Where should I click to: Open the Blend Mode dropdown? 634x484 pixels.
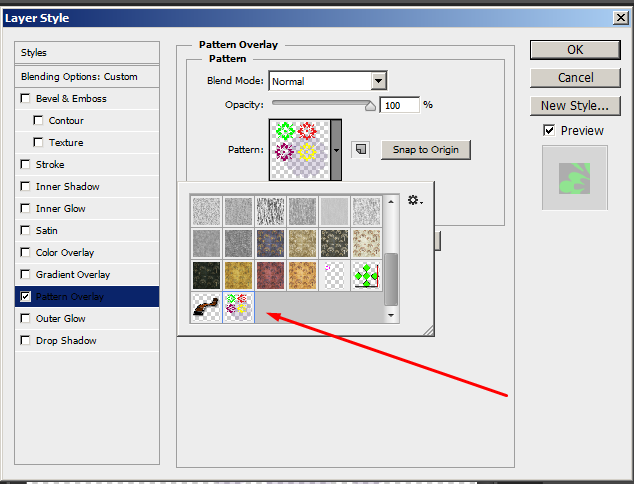[378, 81]
